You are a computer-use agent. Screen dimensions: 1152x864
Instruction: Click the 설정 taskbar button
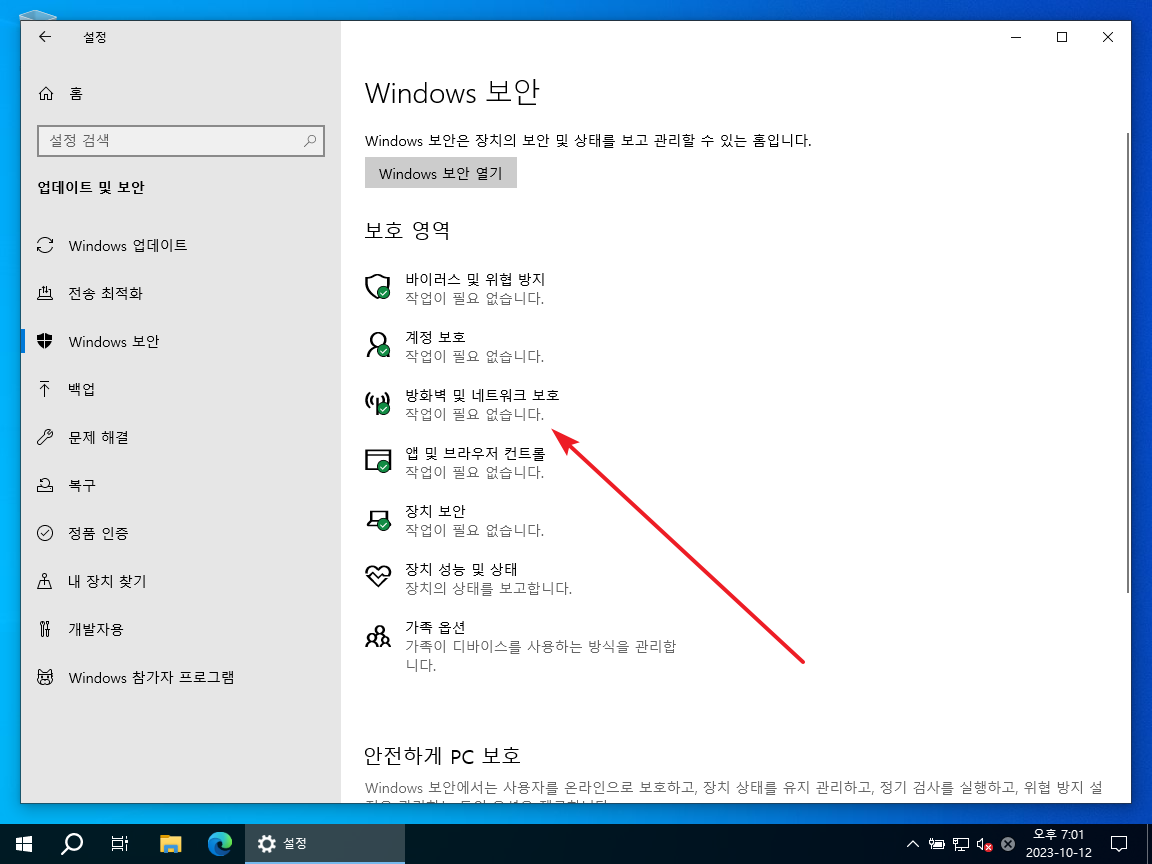[325, 843]
